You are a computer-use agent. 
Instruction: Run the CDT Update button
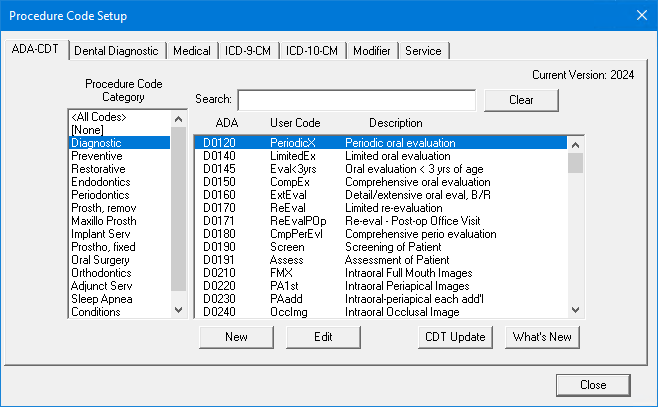click(455, 337)
